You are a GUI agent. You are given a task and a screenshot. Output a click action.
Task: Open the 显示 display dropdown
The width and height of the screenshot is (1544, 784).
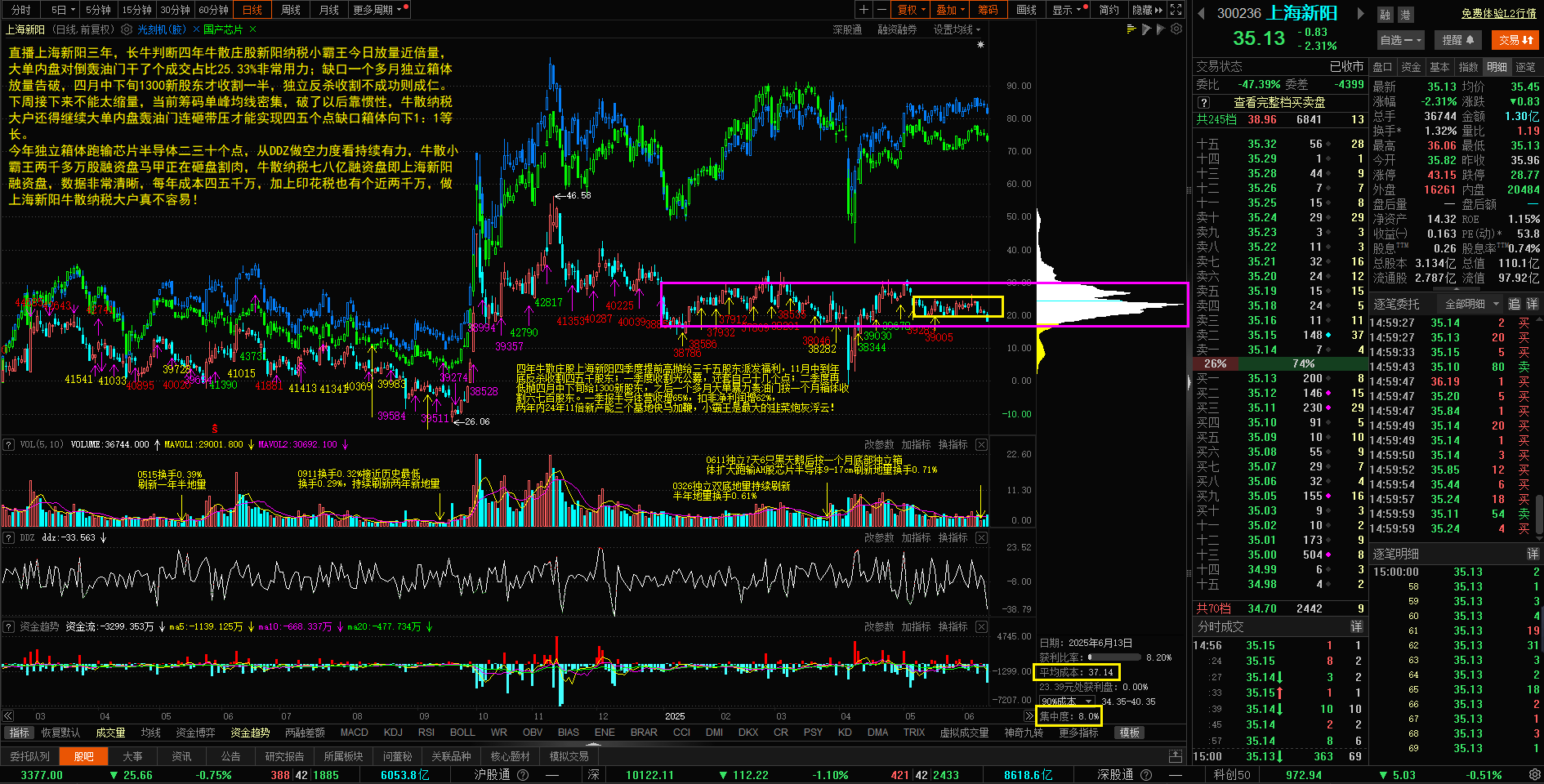pyautogui.click(x=1067, y=10)
